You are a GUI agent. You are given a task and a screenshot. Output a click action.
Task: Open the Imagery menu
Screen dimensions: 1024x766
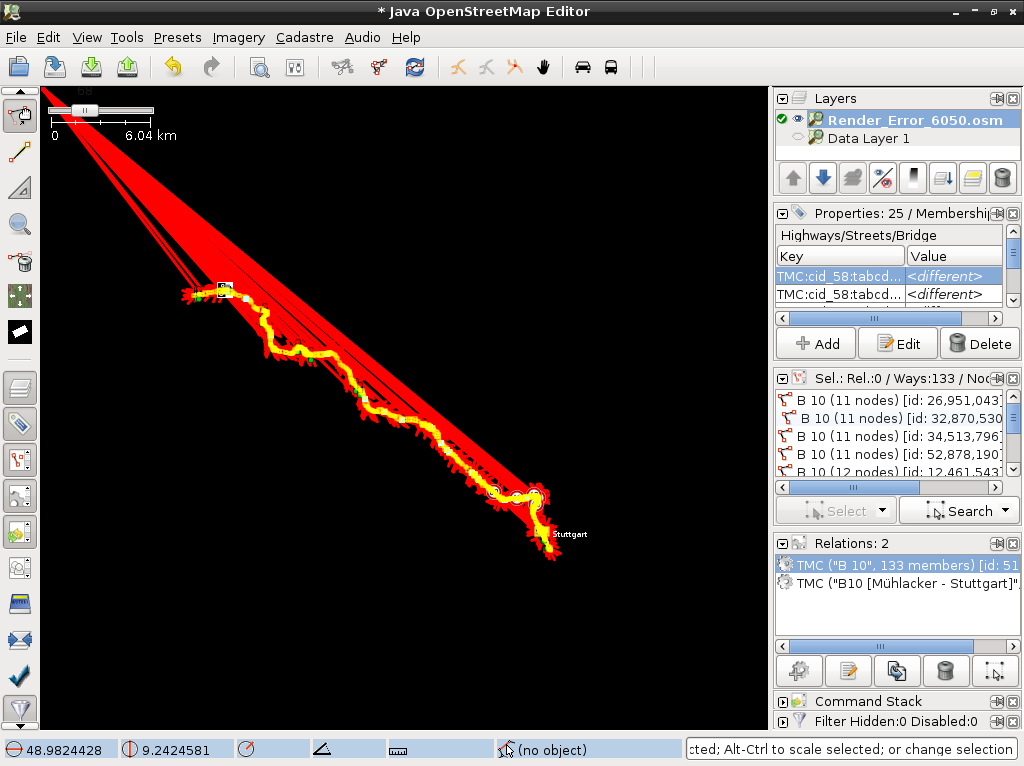(x=238, y=37)
